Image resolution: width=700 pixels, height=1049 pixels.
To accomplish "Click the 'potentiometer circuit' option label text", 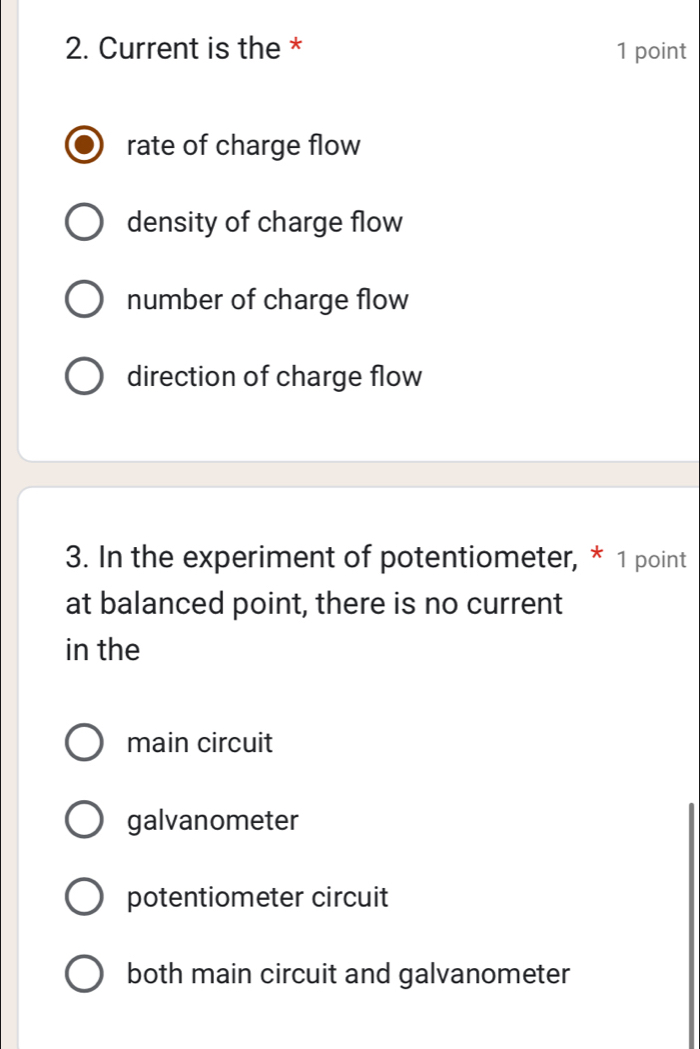I will (x=258, y=897).
